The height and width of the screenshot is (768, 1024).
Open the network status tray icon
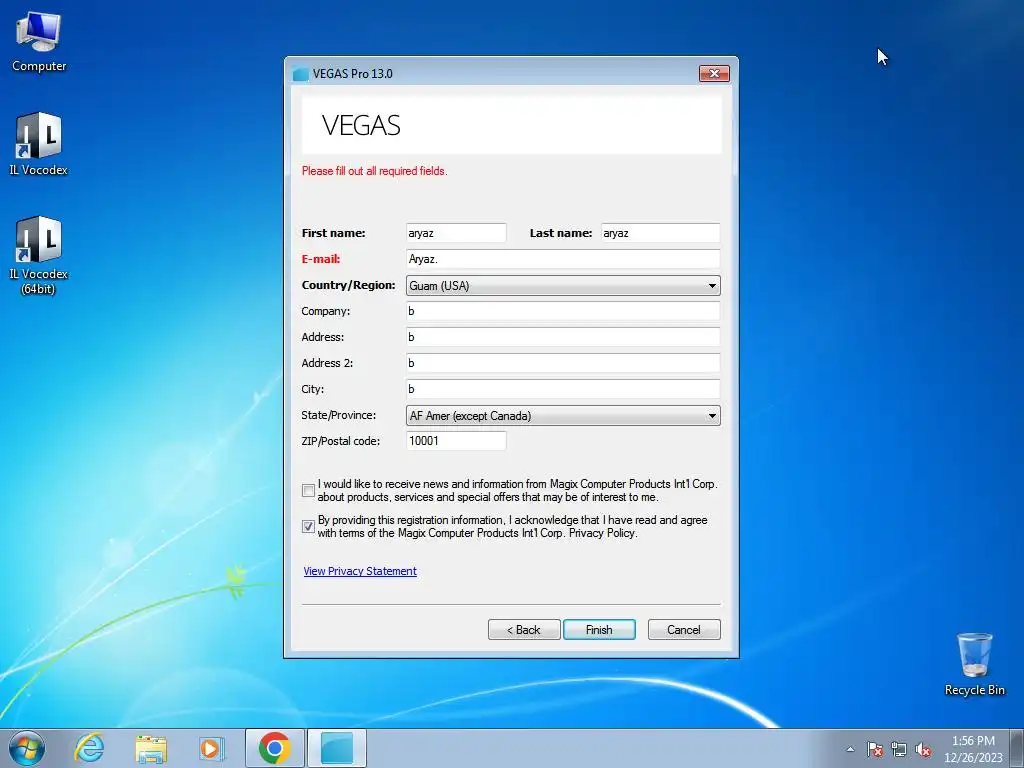(x=899, y=750)
